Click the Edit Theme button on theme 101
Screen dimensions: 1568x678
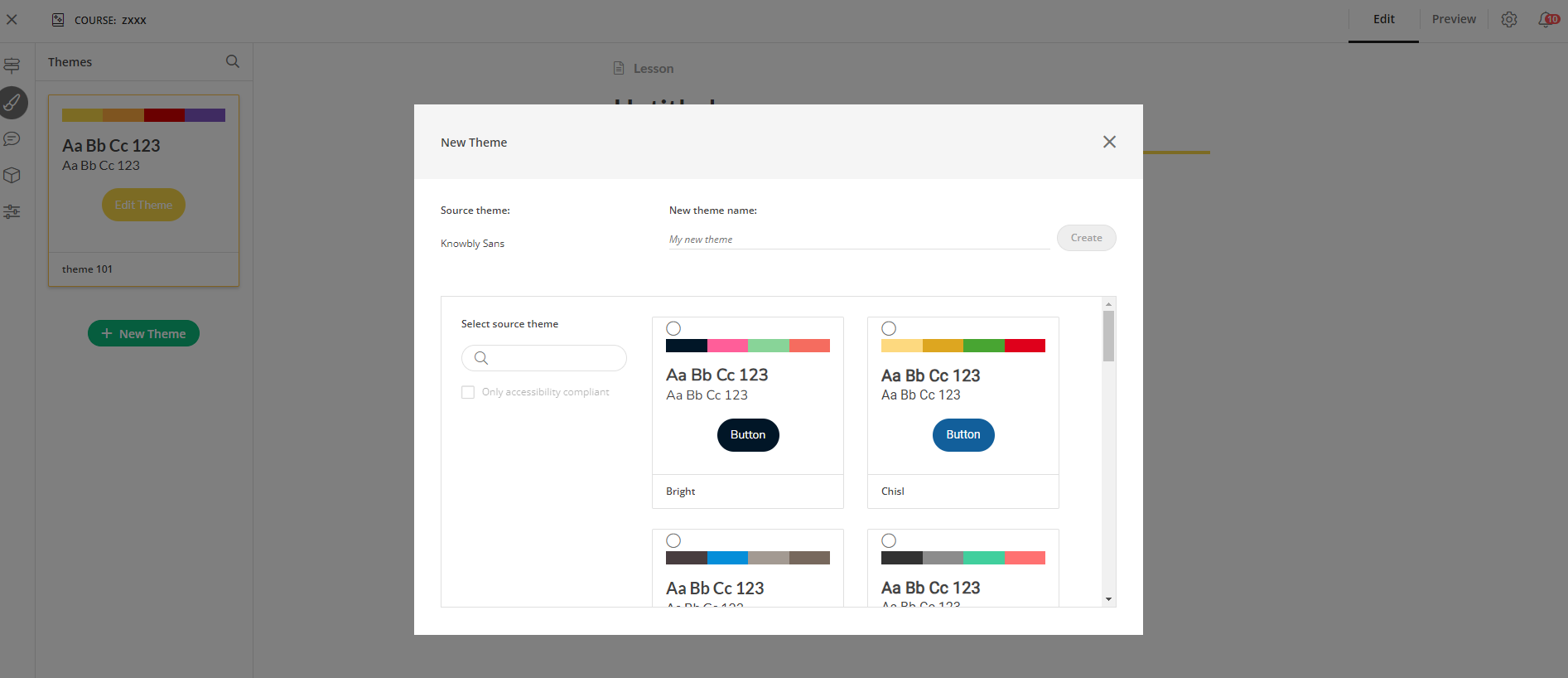click(x=143, y=205)
